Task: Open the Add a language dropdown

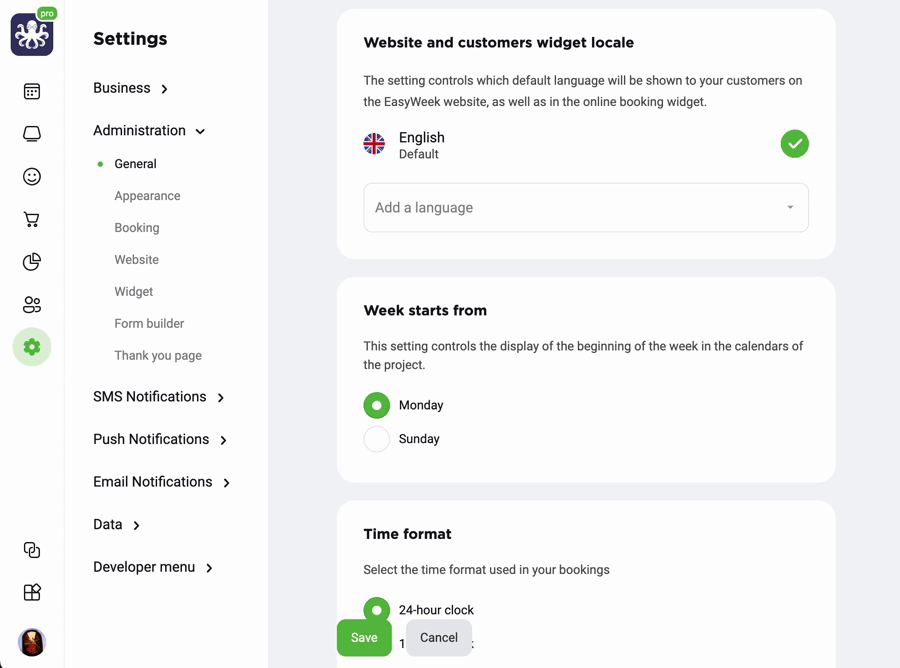Action: tap(586, 208)
